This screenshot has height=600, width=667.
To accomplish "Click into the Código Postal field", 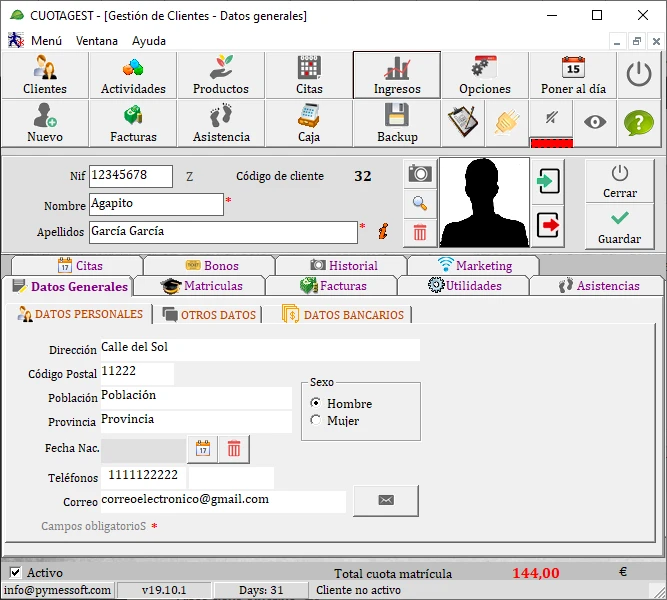I will [x=137, y=374].
